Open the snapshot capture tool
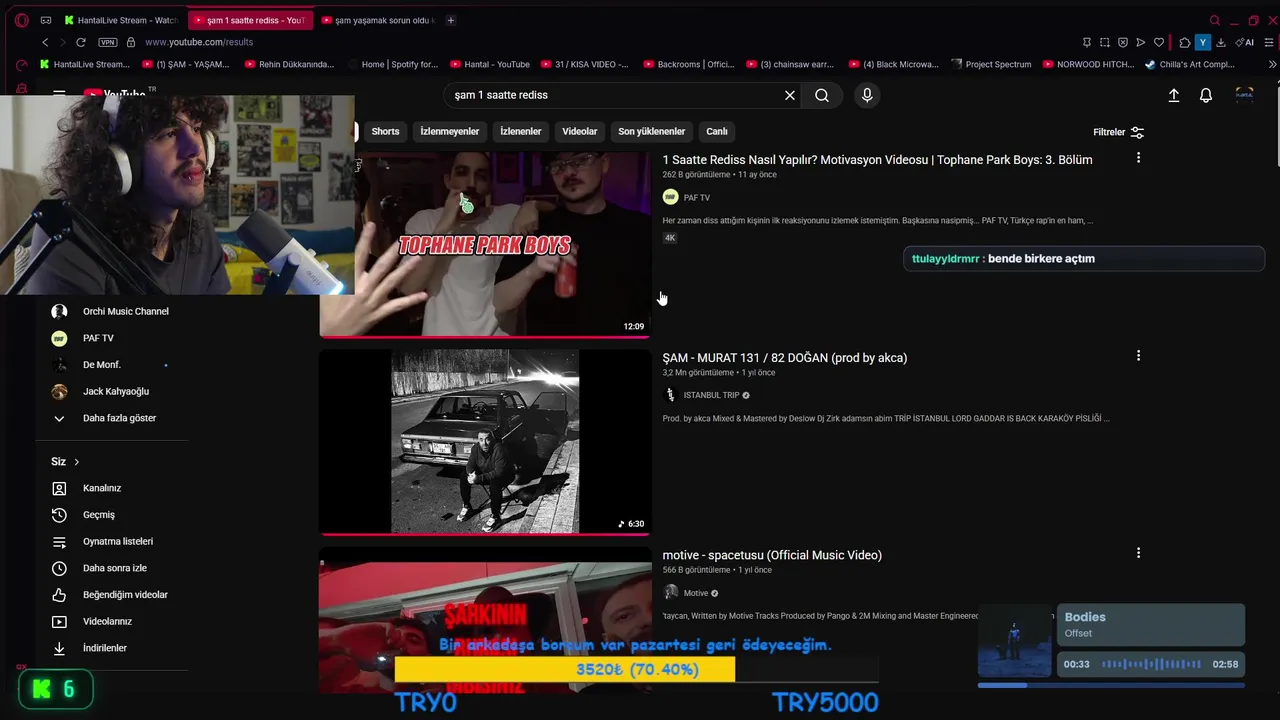This screenshot has height=720, width=1280. (1105, 42)
